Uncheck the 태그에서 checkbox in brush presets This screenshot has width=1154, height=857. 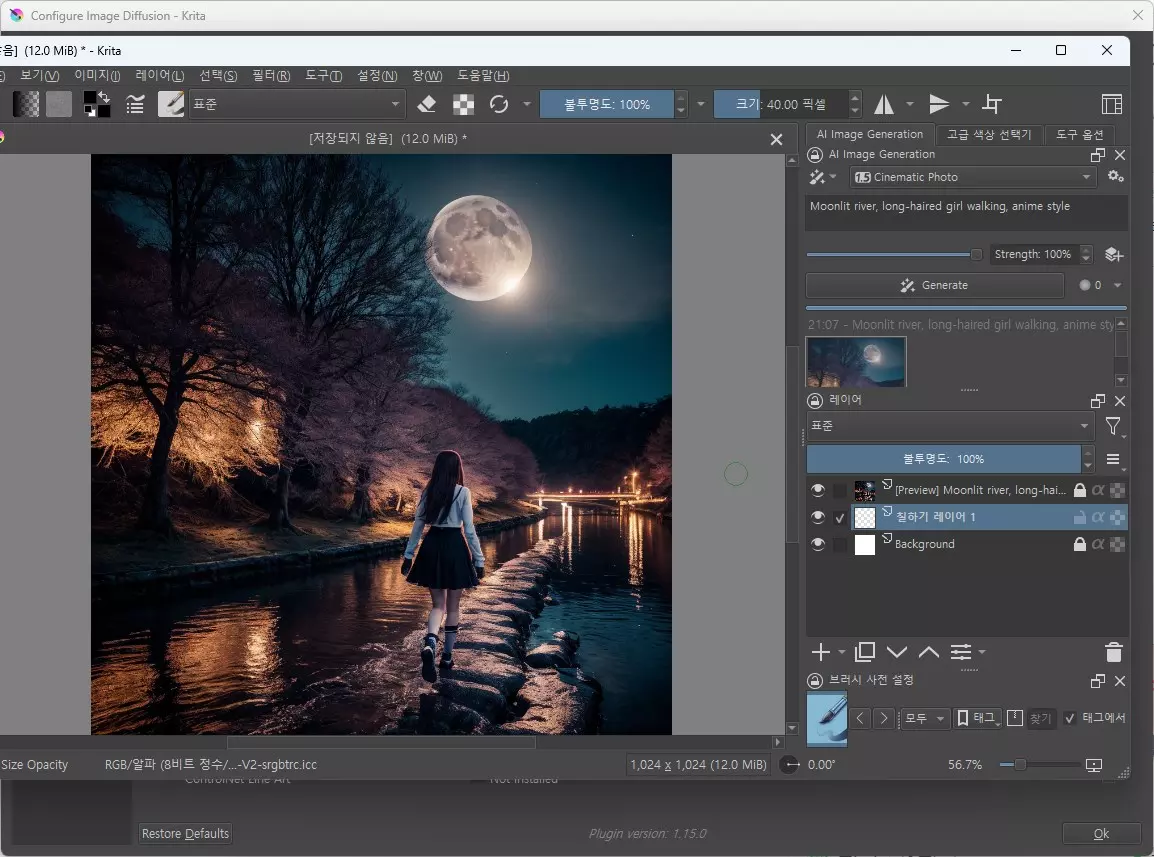point(1069,718)
